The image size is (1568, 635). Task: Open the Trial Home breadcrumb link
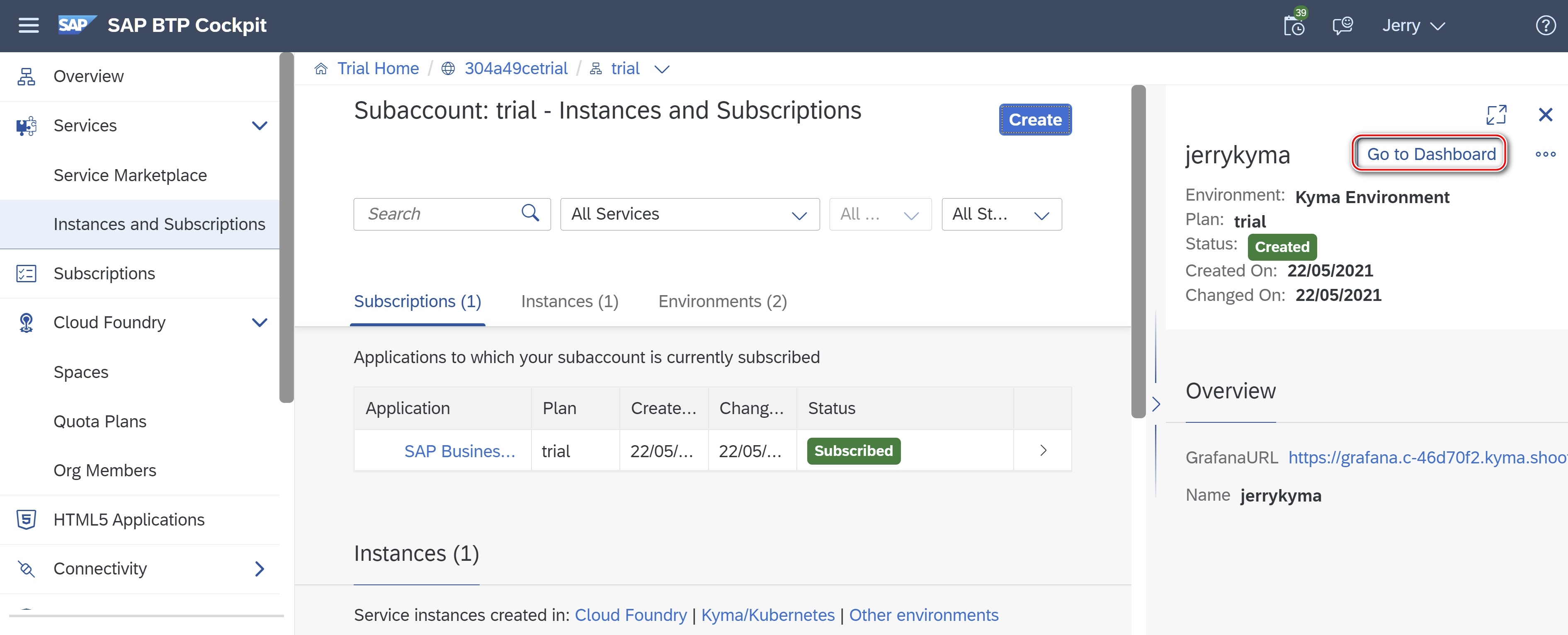tap(378, 68)
